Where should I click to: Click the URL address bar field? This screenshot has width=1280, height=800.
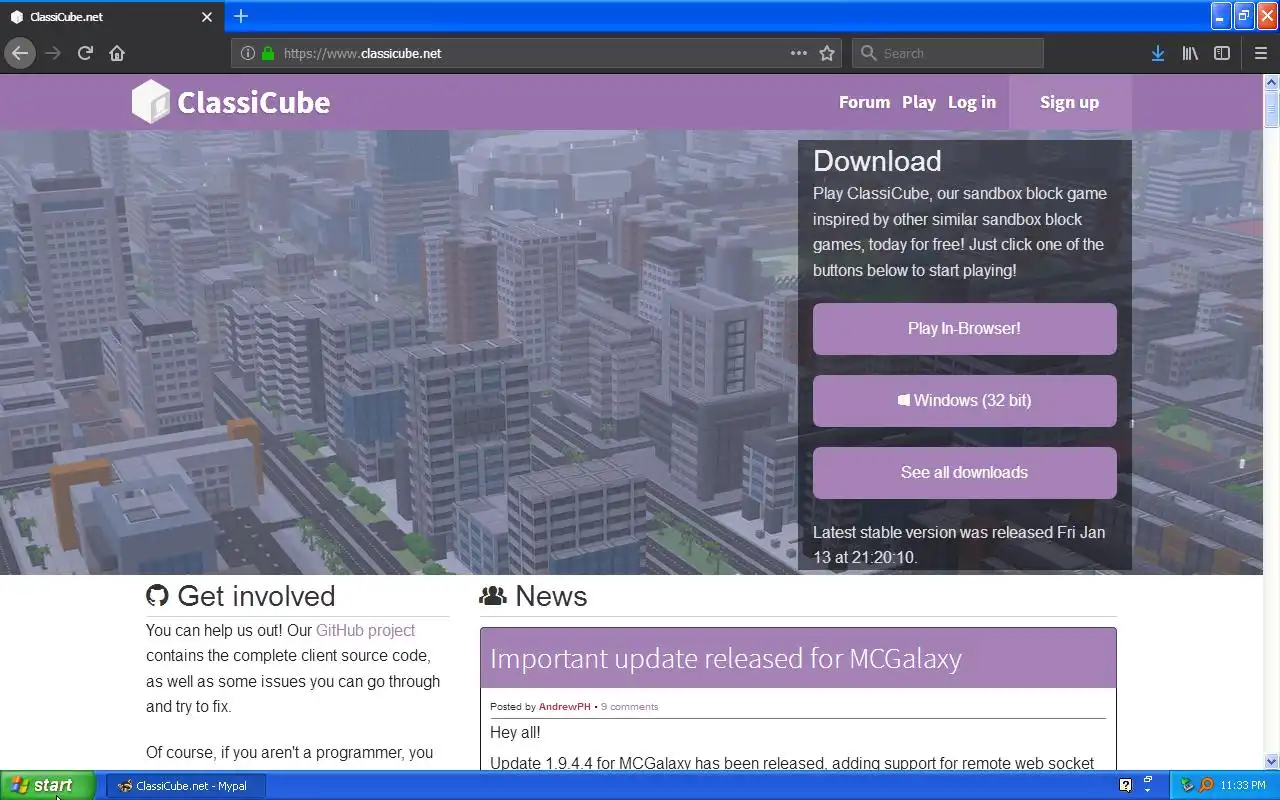click(x=535, y=53)
